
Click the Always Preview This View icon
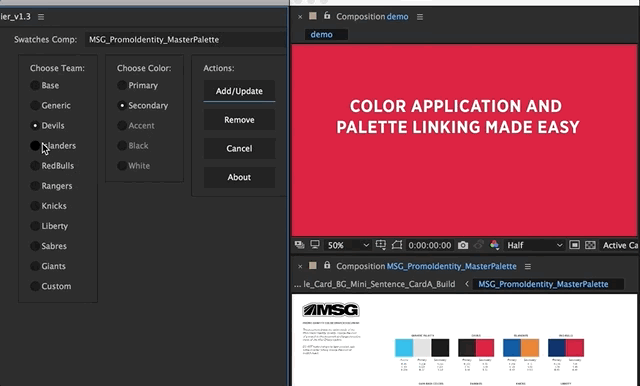coord(299,245)
